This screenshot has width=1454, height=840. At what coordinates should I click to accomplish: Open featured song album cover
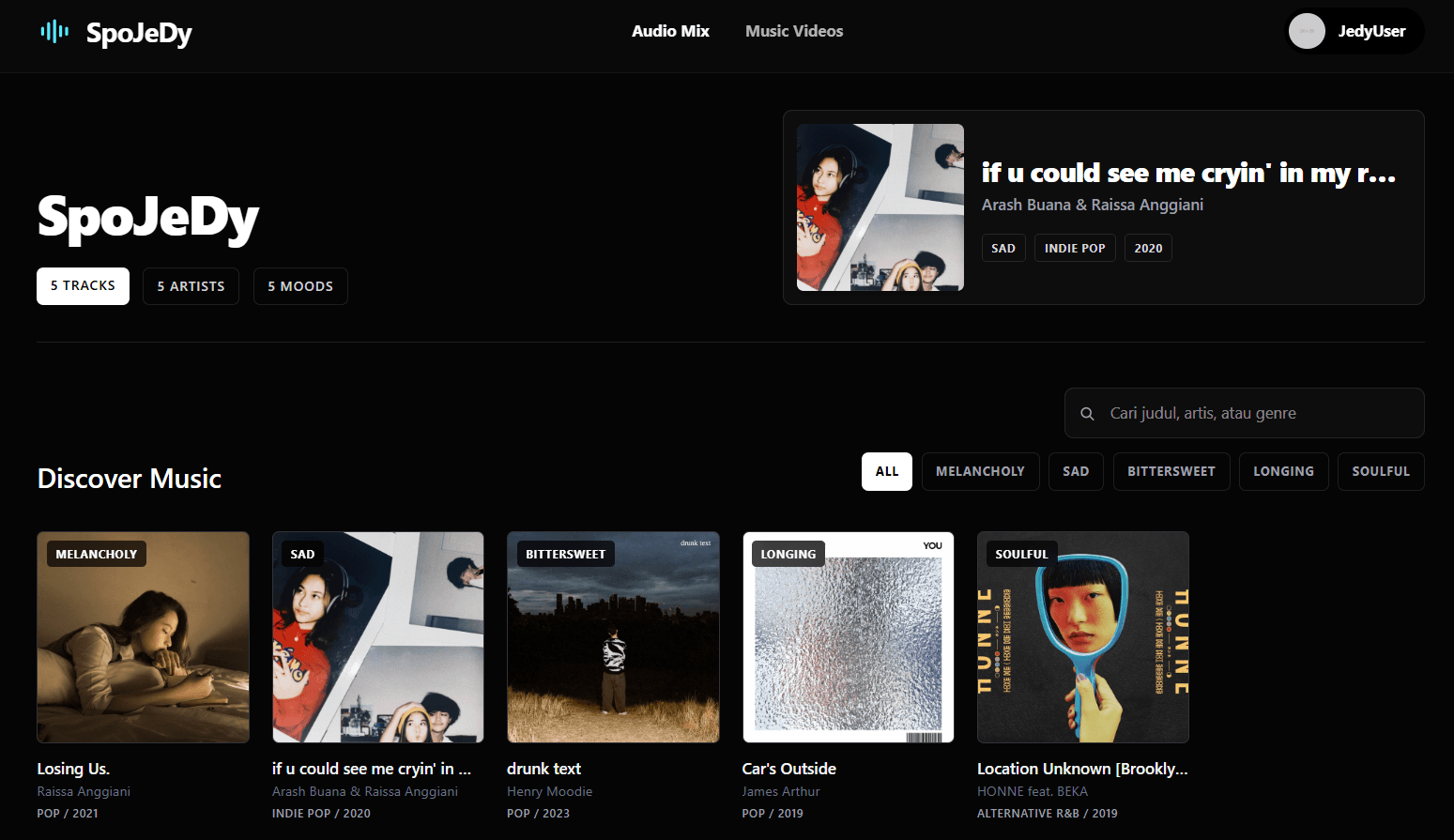880,207
